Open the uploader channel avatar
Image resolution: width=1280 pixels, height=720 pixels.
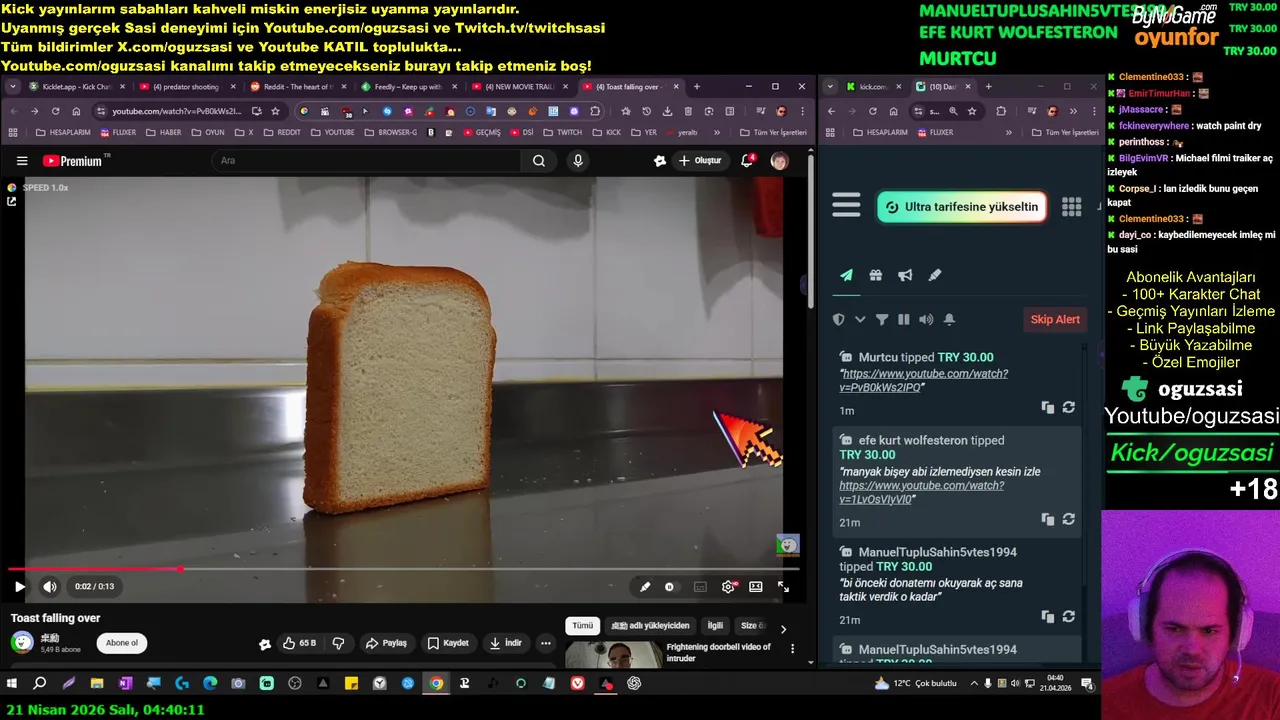pos(22,642)
